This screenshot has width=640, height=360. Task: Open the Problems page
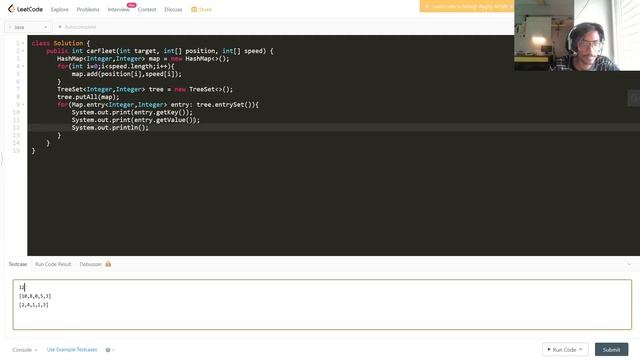click(x=88, y=9)
